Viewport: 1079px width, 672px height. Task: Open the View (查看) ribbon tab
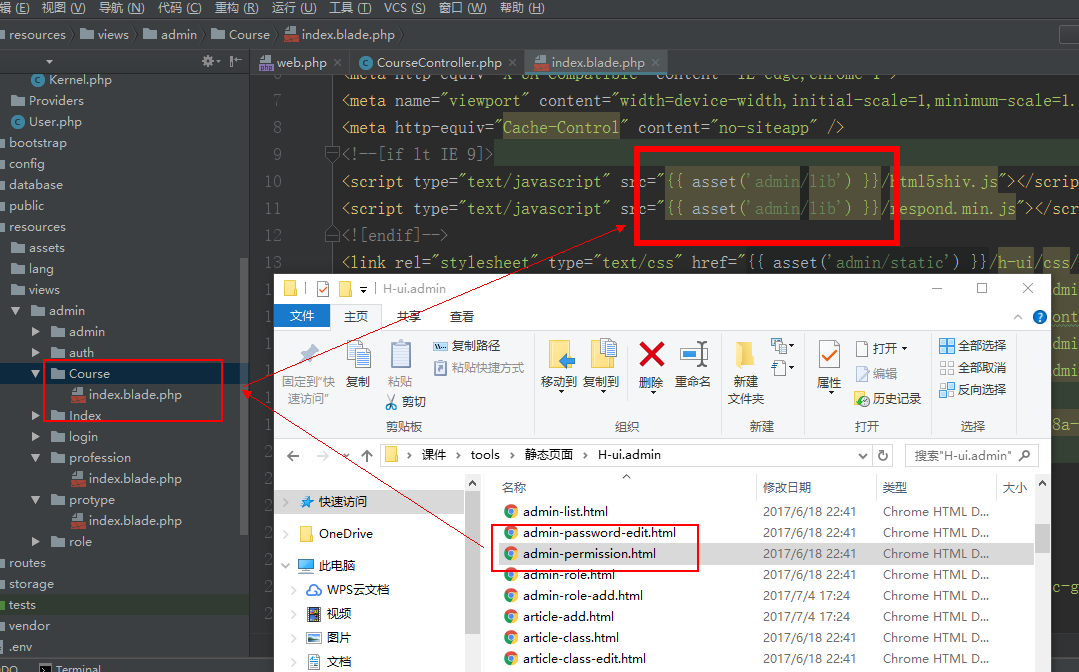[x=462, y=316]
